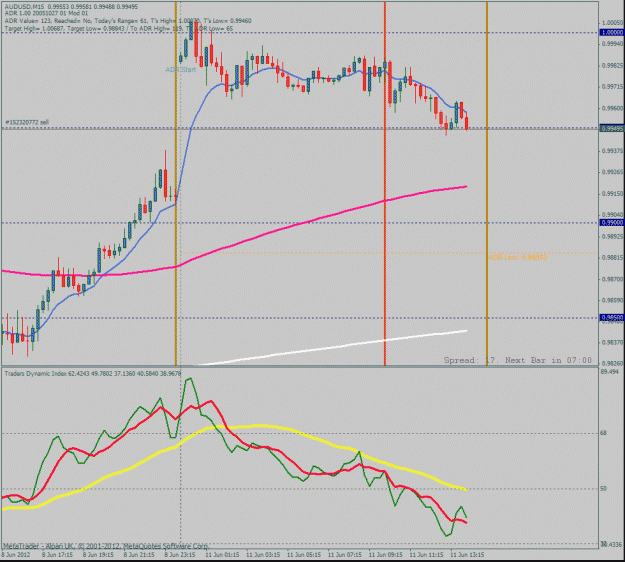625x562 pixels.
Task: Click the '11 Jun 03:15' time axis label
Action: tap(263, 555)
